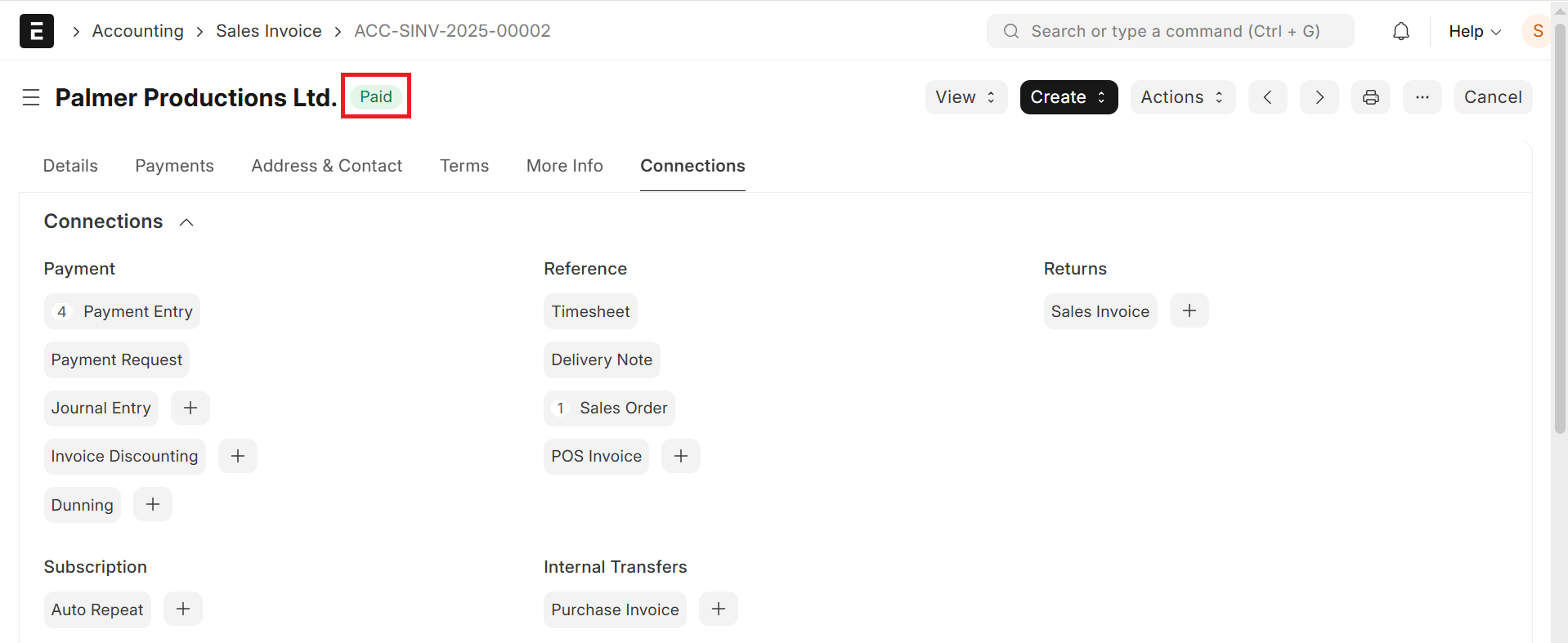Open the Actions dropdown
Viewport: 1568px width, 643px height.
click(1182, 97)
